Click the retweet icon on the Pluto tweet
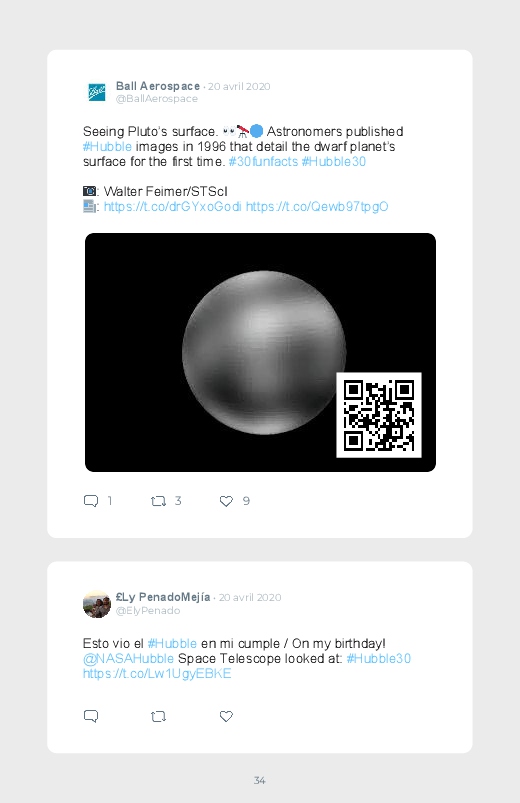 pyautogui.click(x=158, y=501)
